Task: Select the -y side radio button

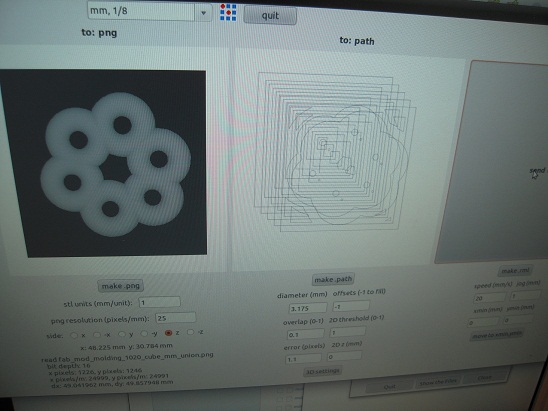Action: click(144, 333)
